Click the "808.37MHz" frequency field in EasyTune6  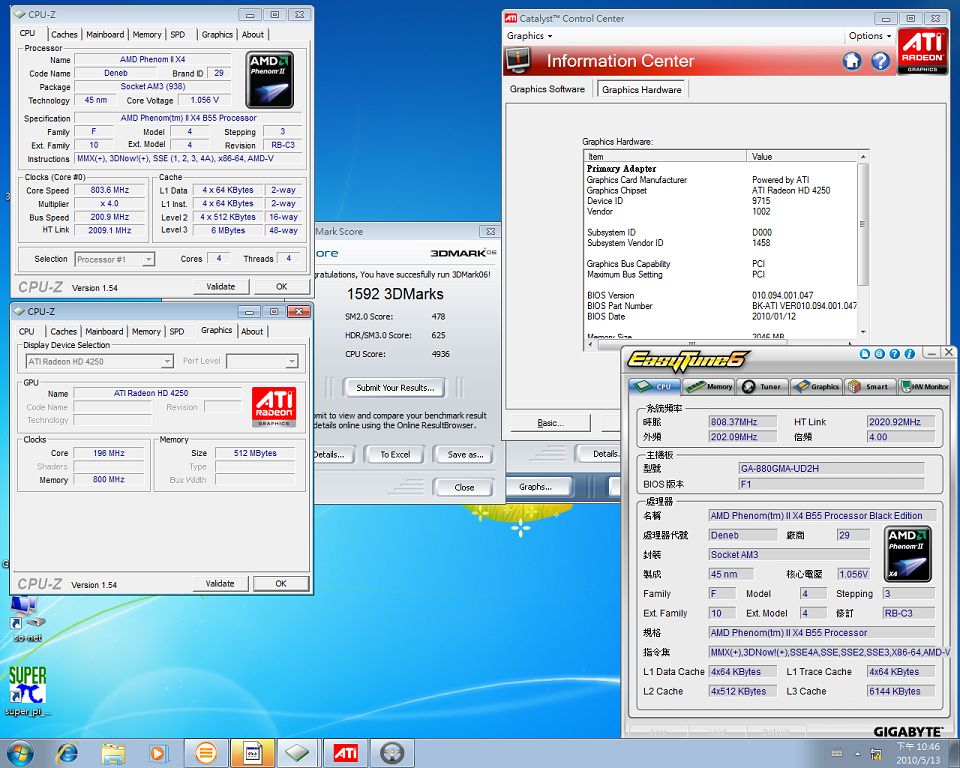click(743, 422)
